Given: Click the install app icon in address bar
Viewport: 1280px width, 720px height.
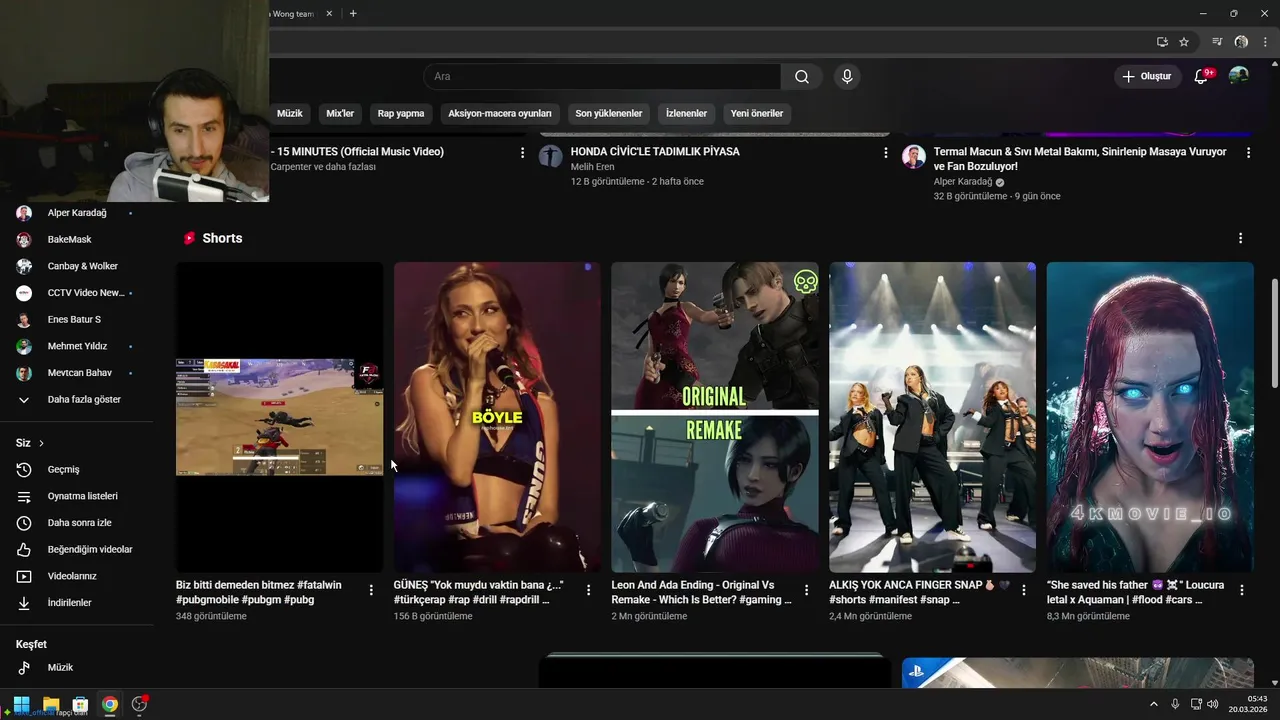Looking at the screenshot, I should [1162, 42].
